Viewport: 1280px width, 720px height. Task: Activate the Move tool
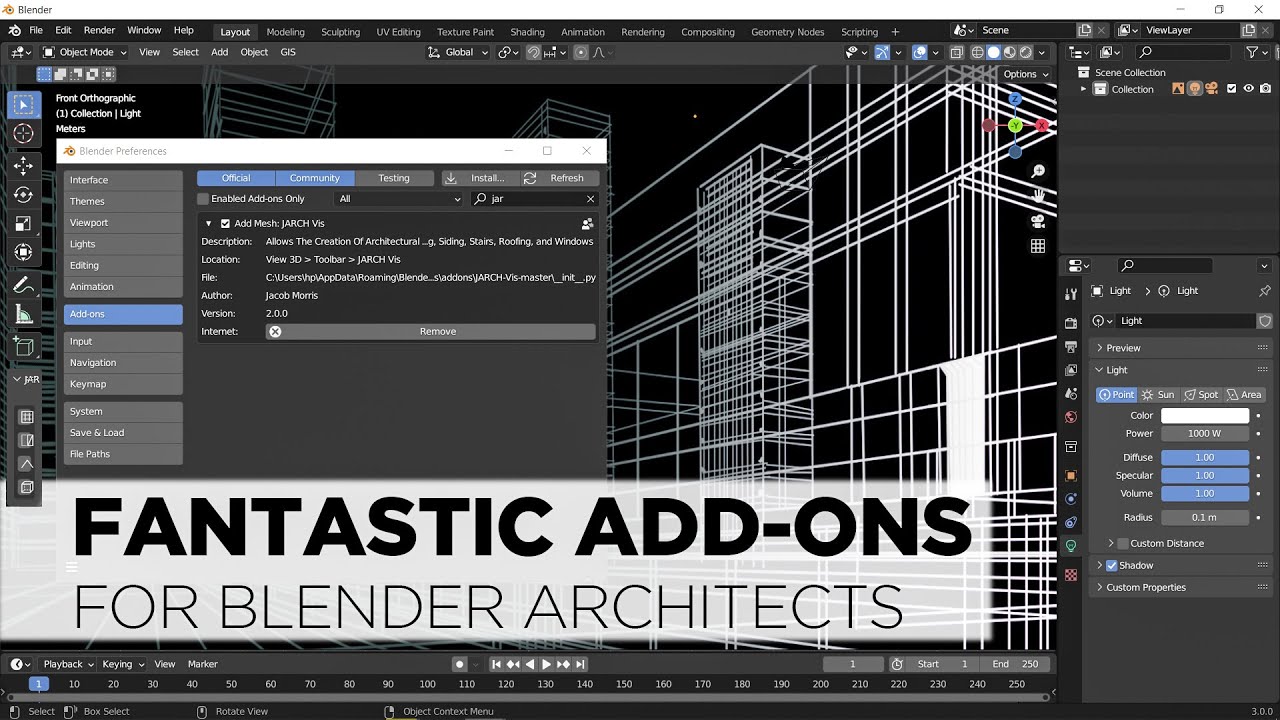point(24,166)
